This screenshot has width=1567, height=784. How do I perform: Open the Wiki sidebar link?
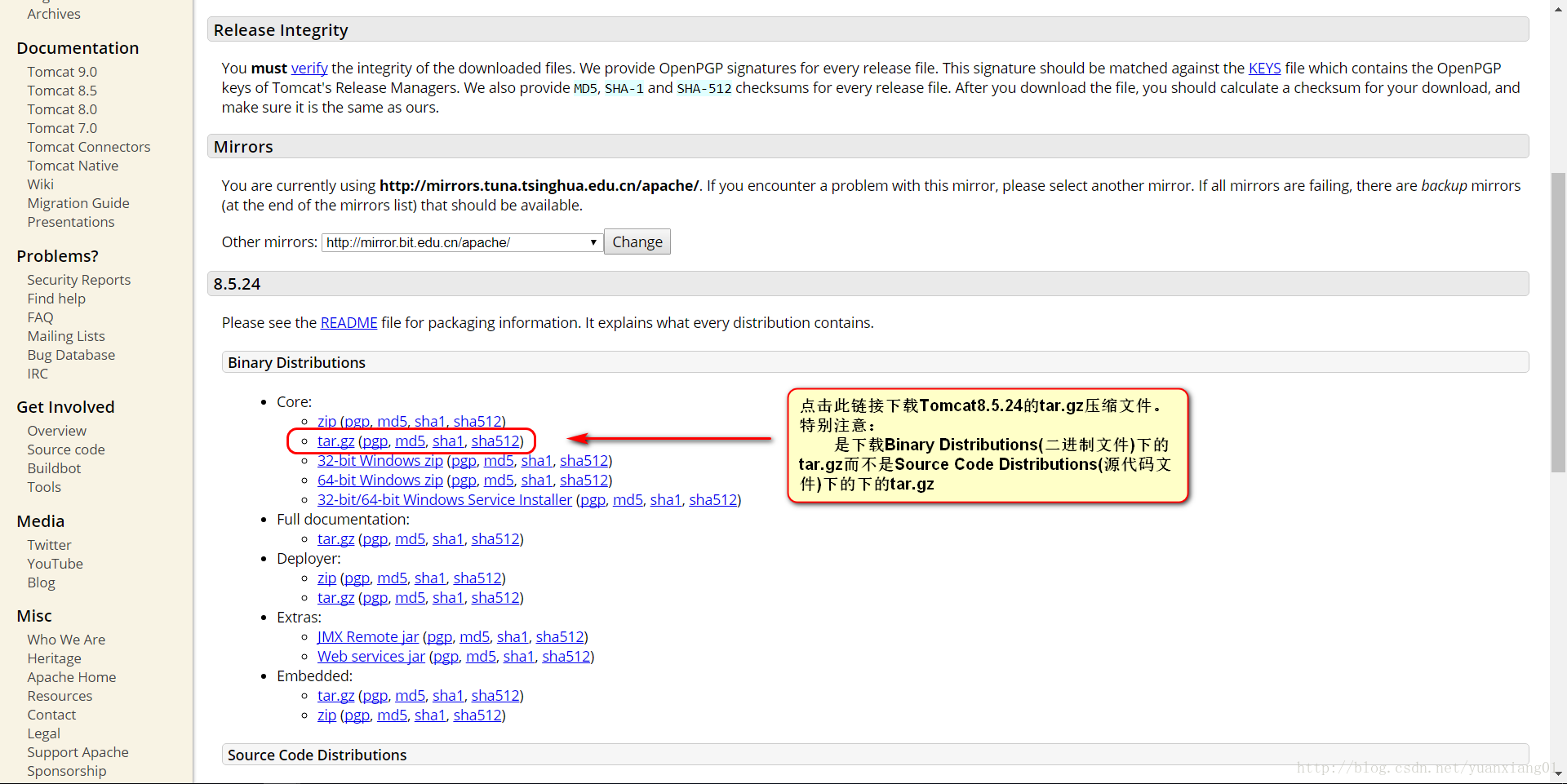(40, 184)
